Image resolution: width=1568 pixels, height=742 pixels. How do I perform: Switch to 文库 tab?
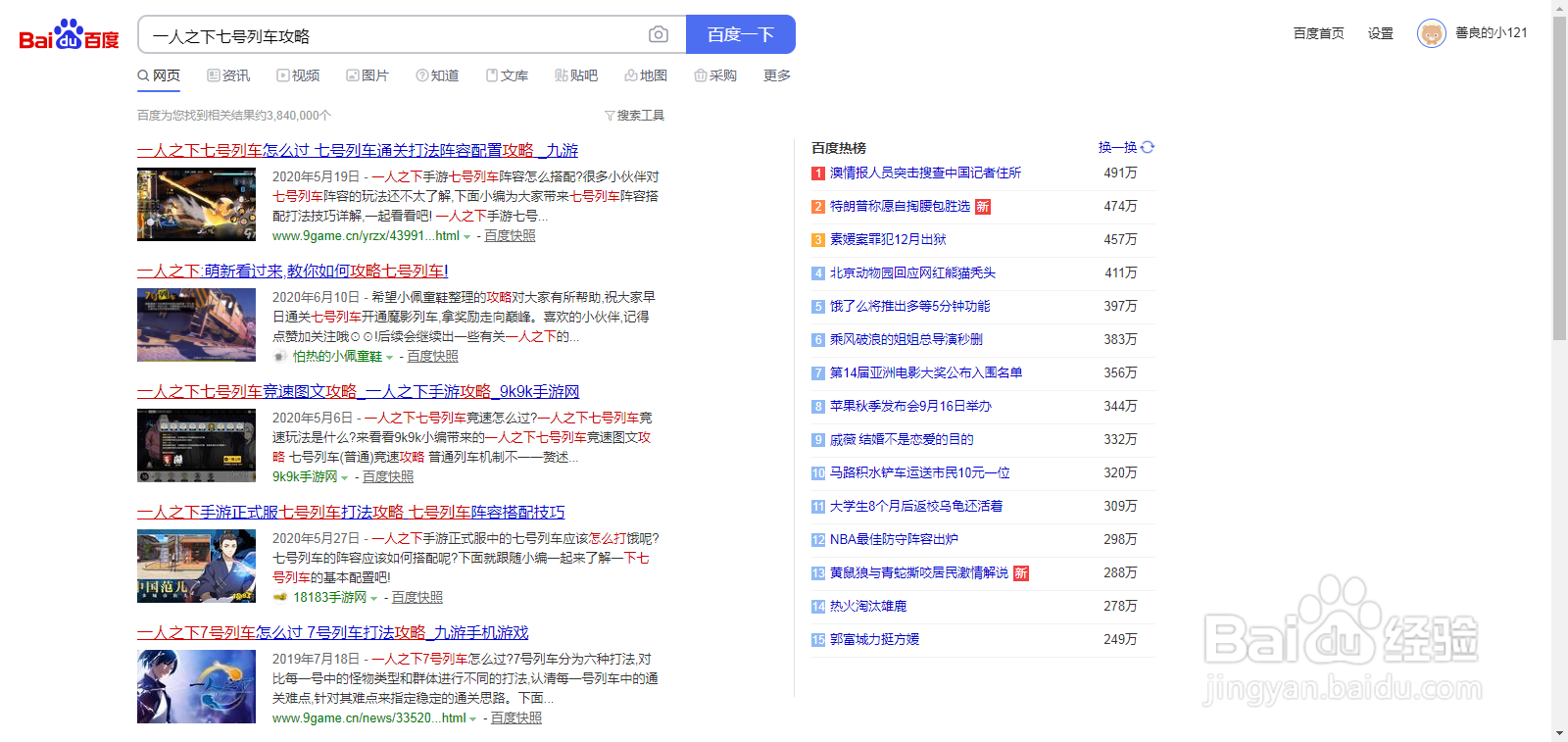(x=507, y=75)
